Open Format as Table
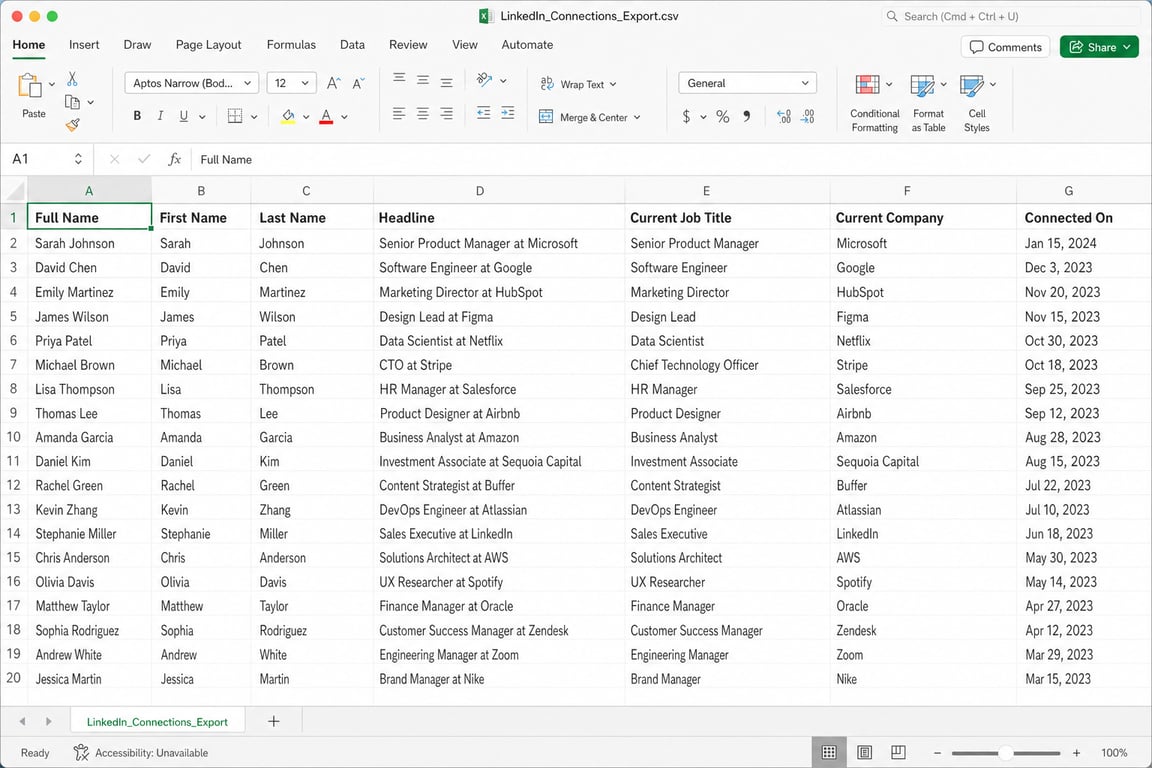 pyautogui.click(x=929, y=103)
